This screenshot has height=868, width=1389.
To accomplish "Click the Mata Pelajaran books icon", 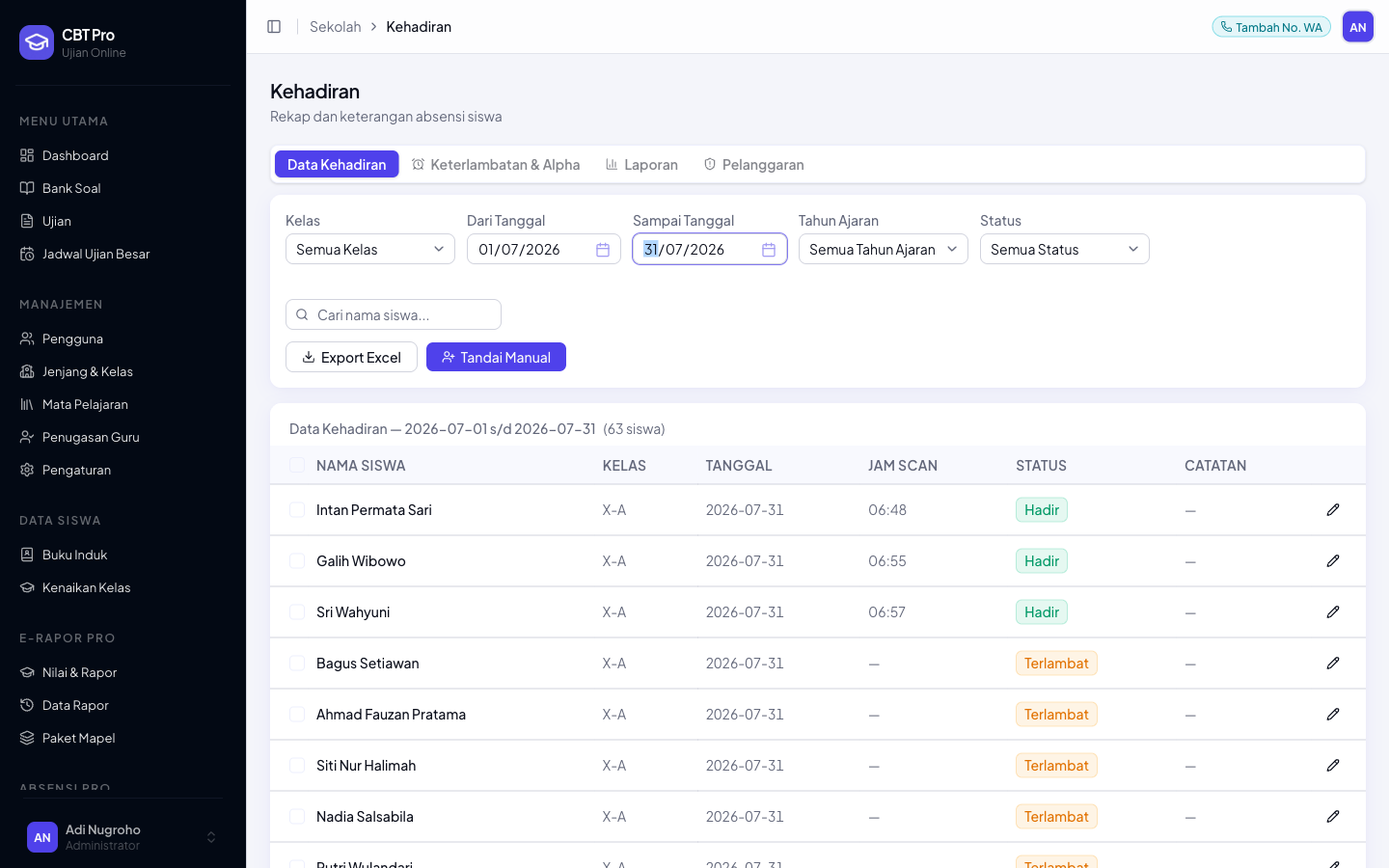I will coord(27,404).
